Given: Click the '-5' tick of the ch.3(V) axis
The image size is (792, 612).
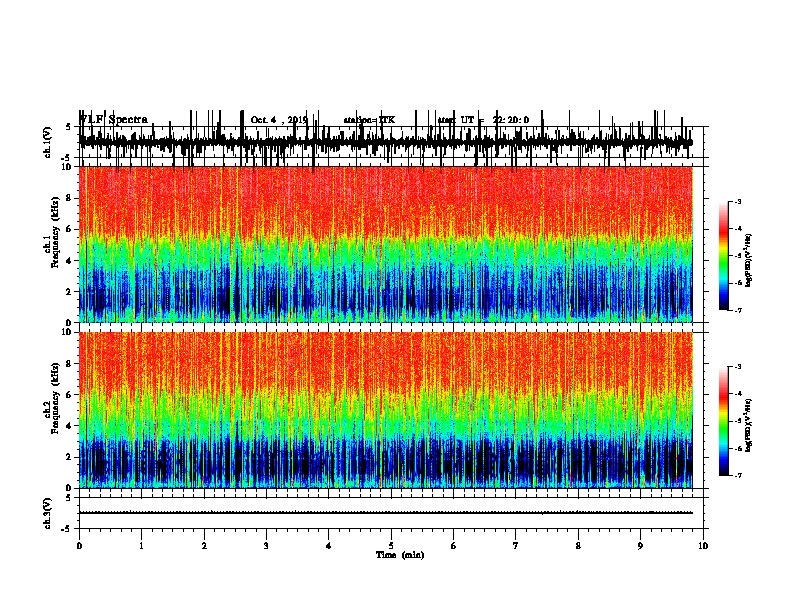Looking at the screenshot, I should pos(67,529).
